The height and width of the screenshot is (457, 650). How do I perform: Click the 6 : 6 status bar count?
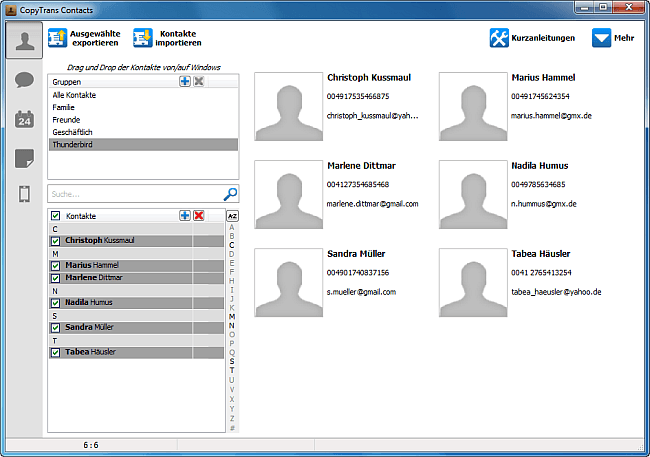pyautogui.click(x=91, y=445)
